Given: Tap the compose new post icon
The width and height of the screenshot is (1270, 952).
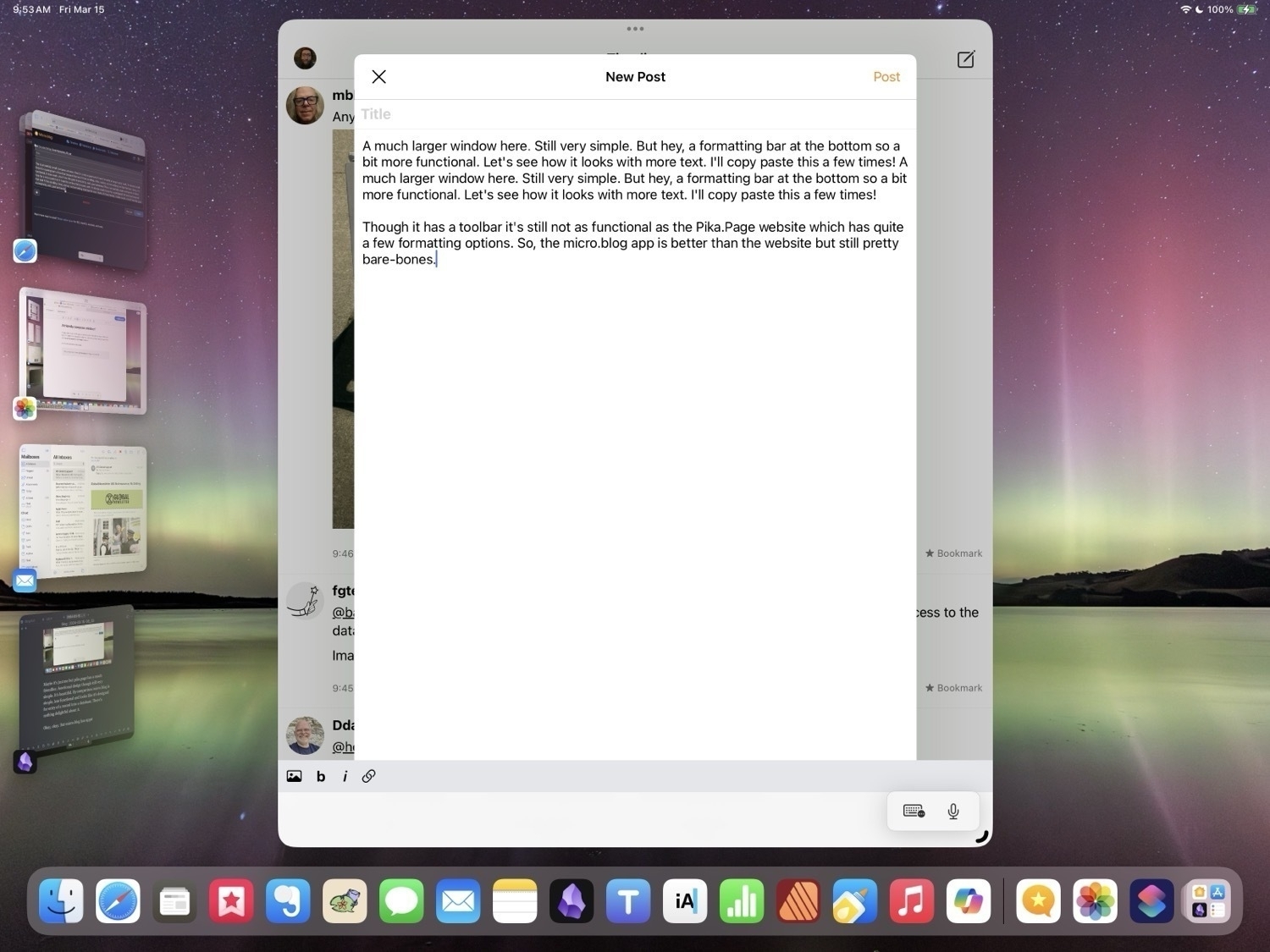Looking at the screenshot, I should click(x=965, y=59).
